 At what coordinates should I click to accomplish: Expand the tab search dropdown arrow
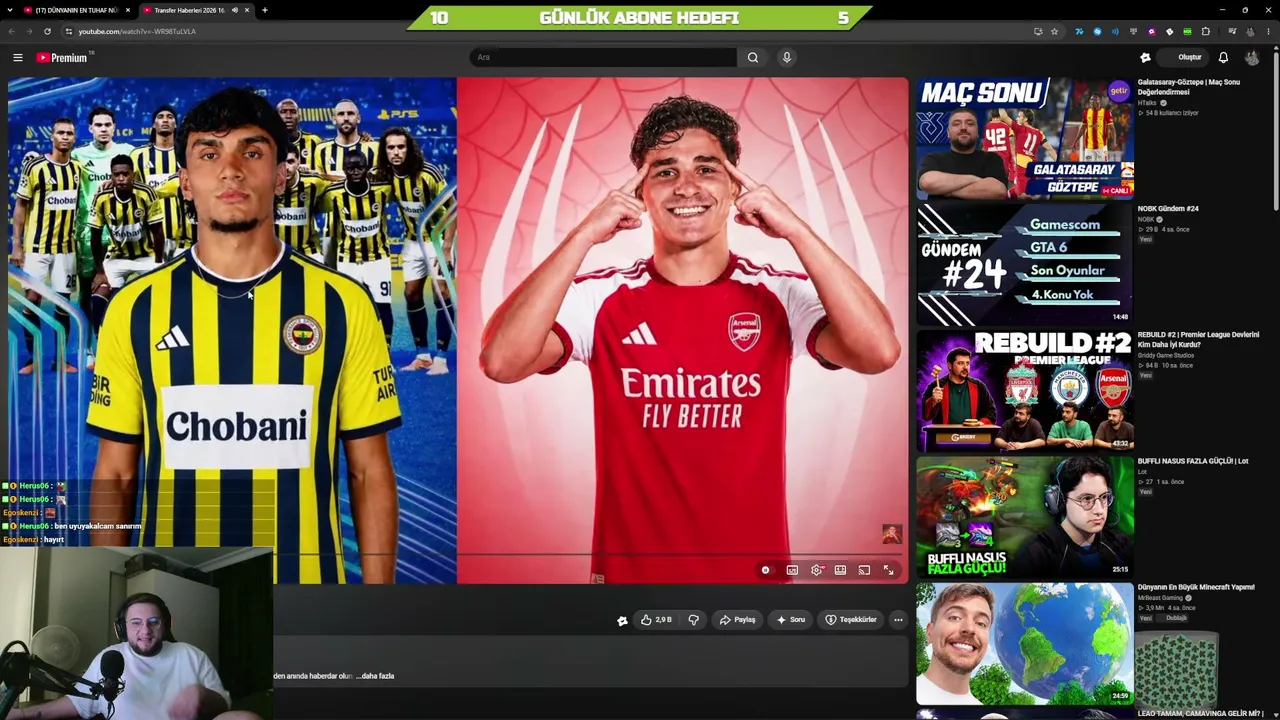point(12,10)
